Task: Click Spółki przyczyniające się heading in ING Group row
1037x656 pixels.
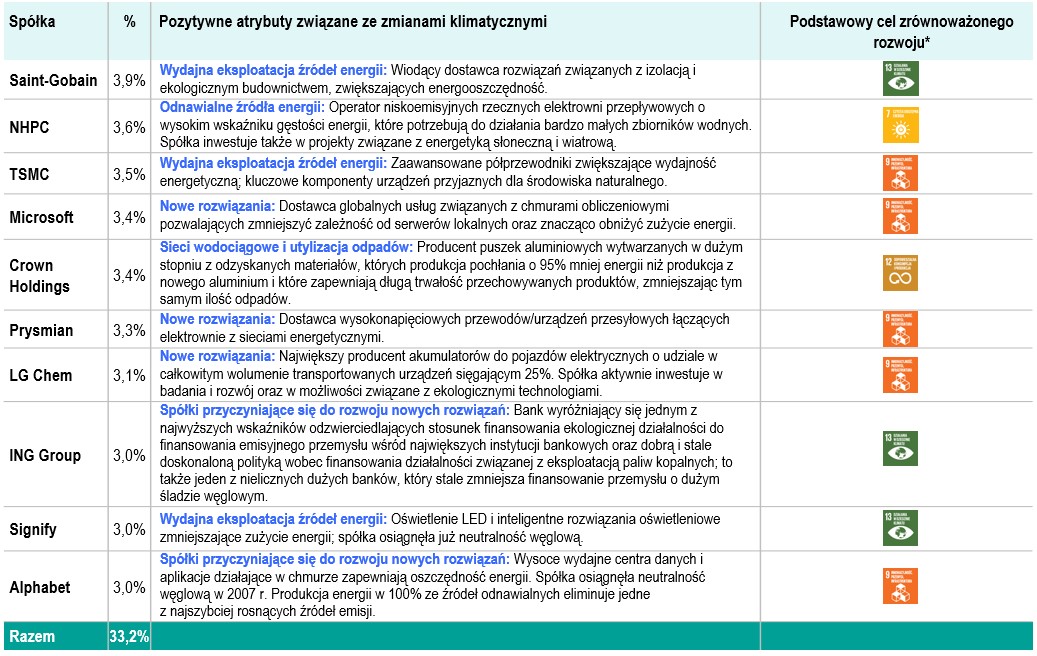Action: (x=335, y=411)
